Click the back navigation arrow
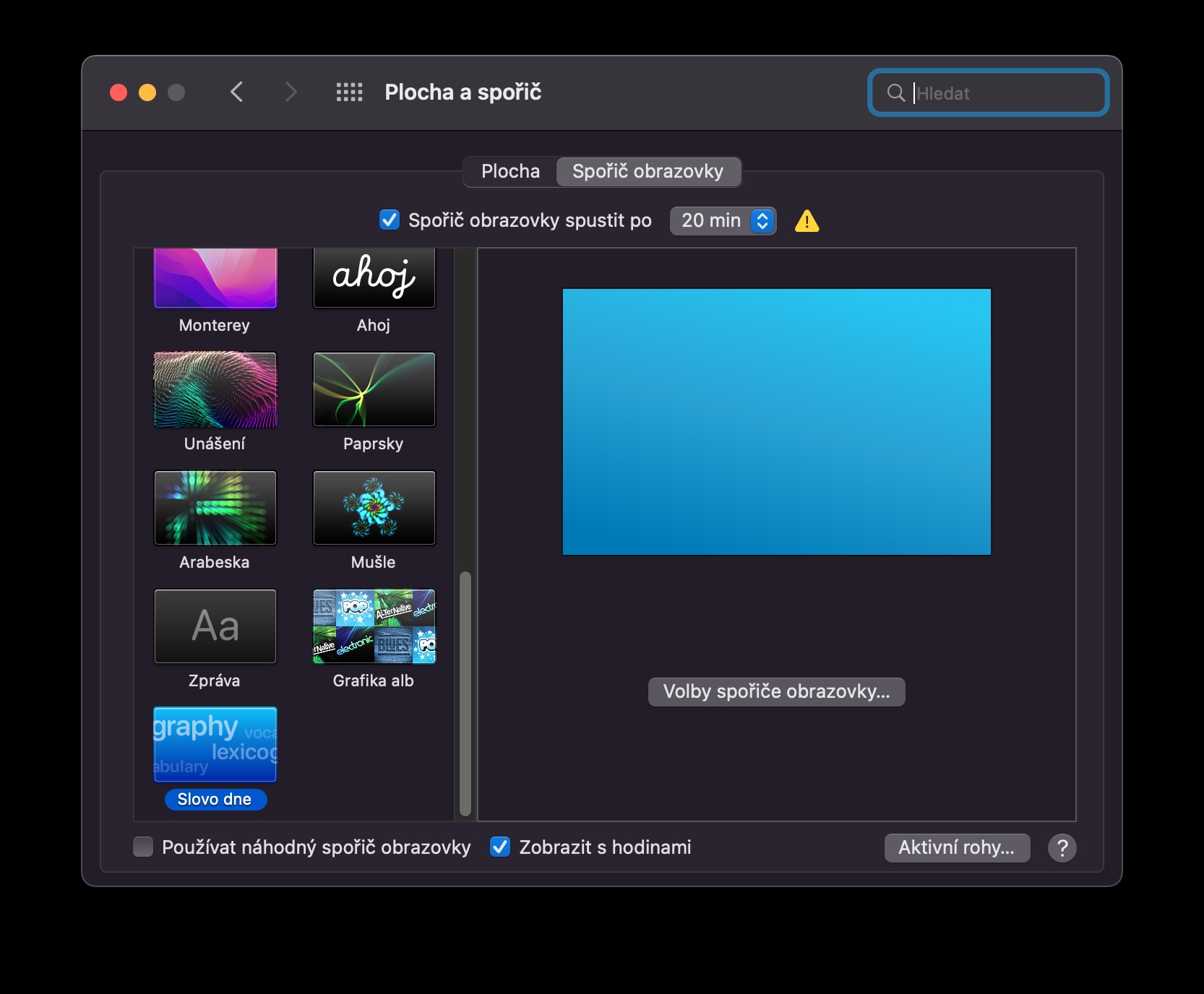The height and width of the screenshot is (994, 1204). coord(237,92)
